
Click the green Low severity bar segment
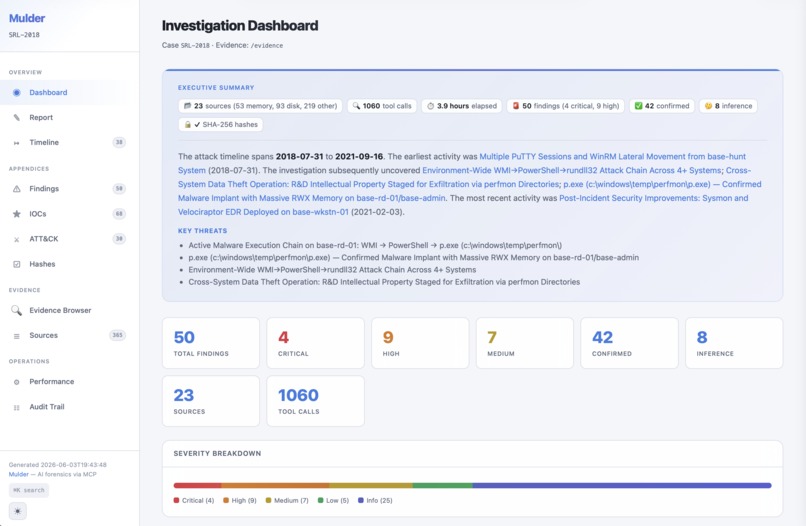pyautogui.click(x=443, y=485)
